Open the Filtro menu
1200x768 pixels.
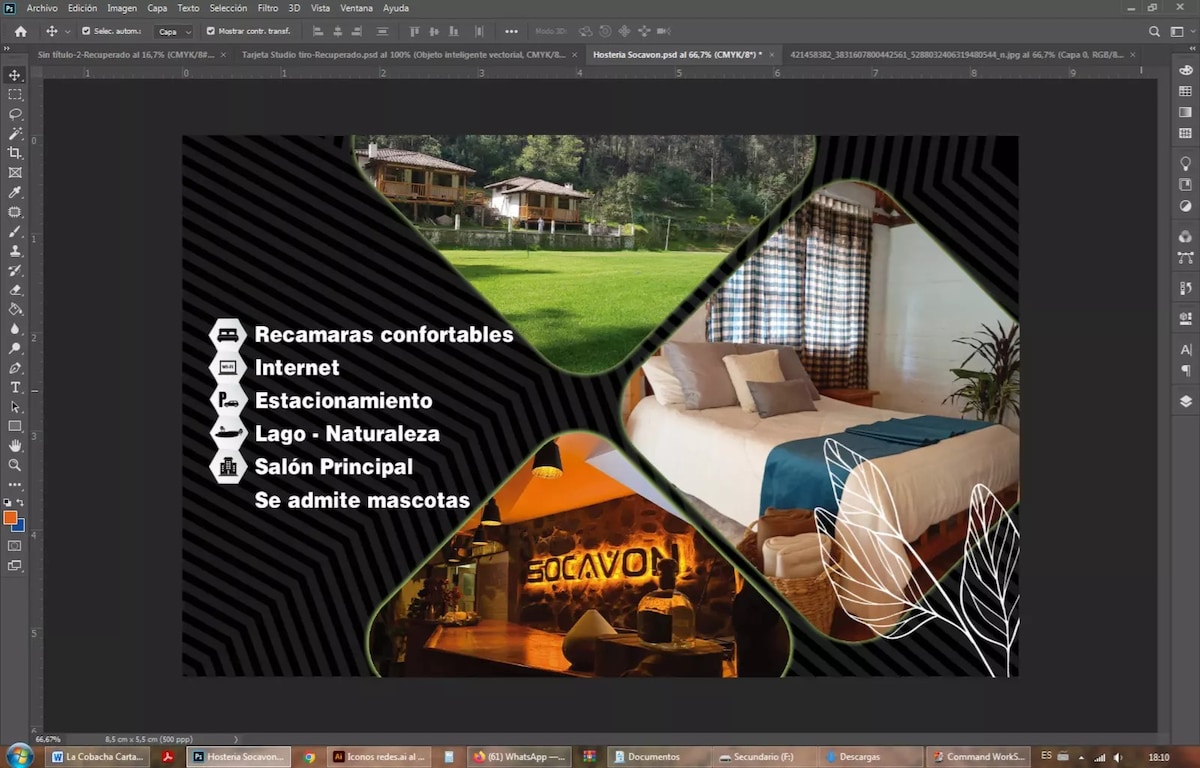click(x=267, y=8)
